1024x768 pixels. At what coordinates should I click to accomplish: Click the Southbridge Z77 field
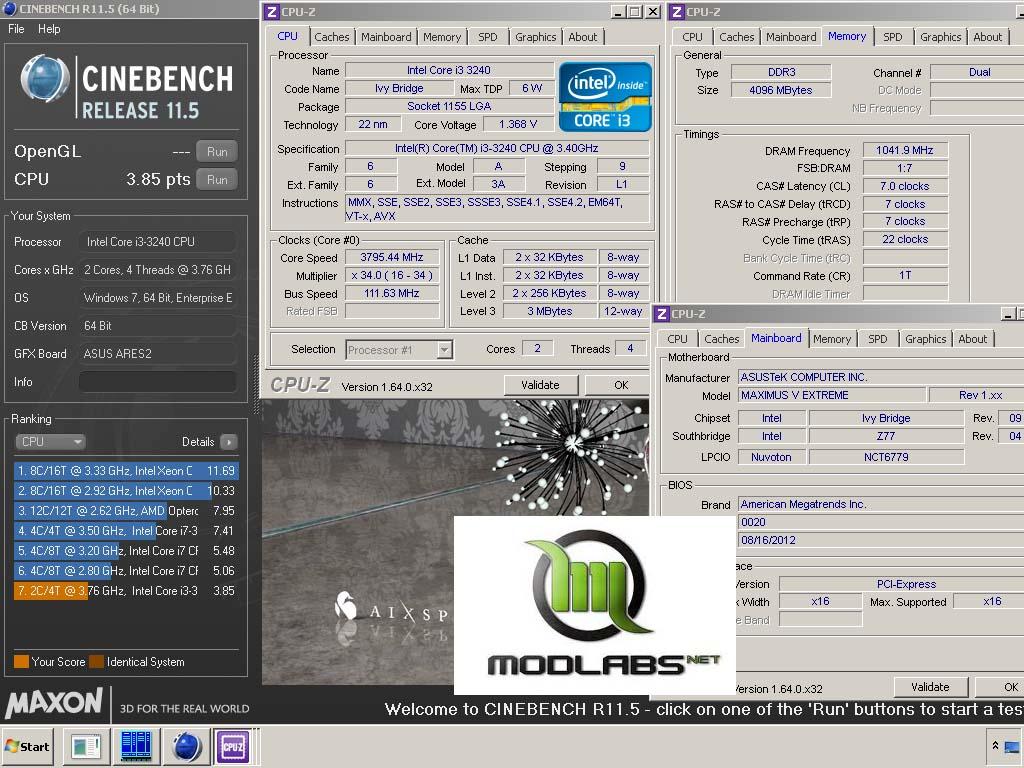pyautogui.click(x=886, y=436)
